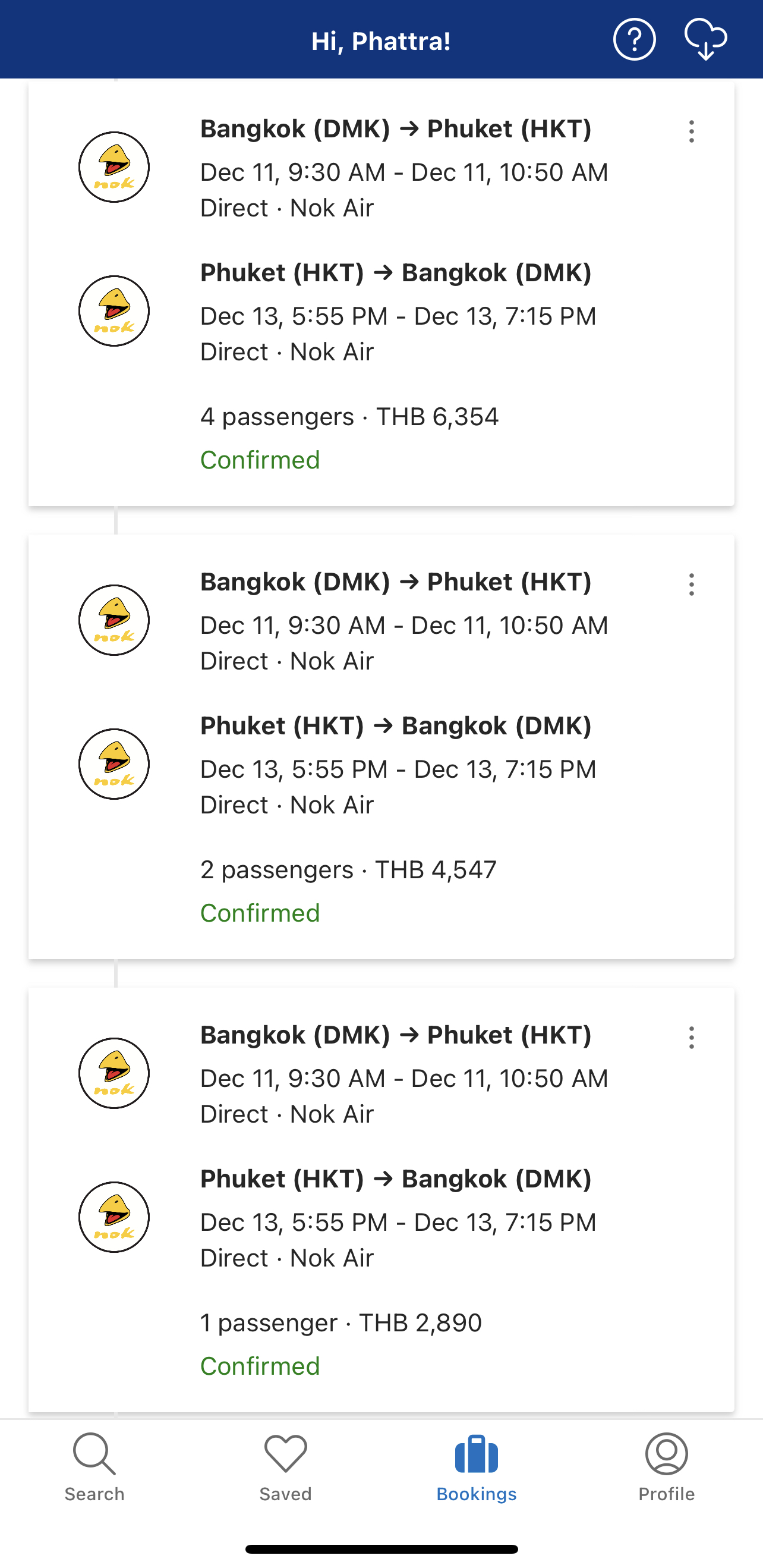The image size is (763, 1568).
Task: Tap Nok Air logo in THB 4,547 booking return
Action: (113, 764)
